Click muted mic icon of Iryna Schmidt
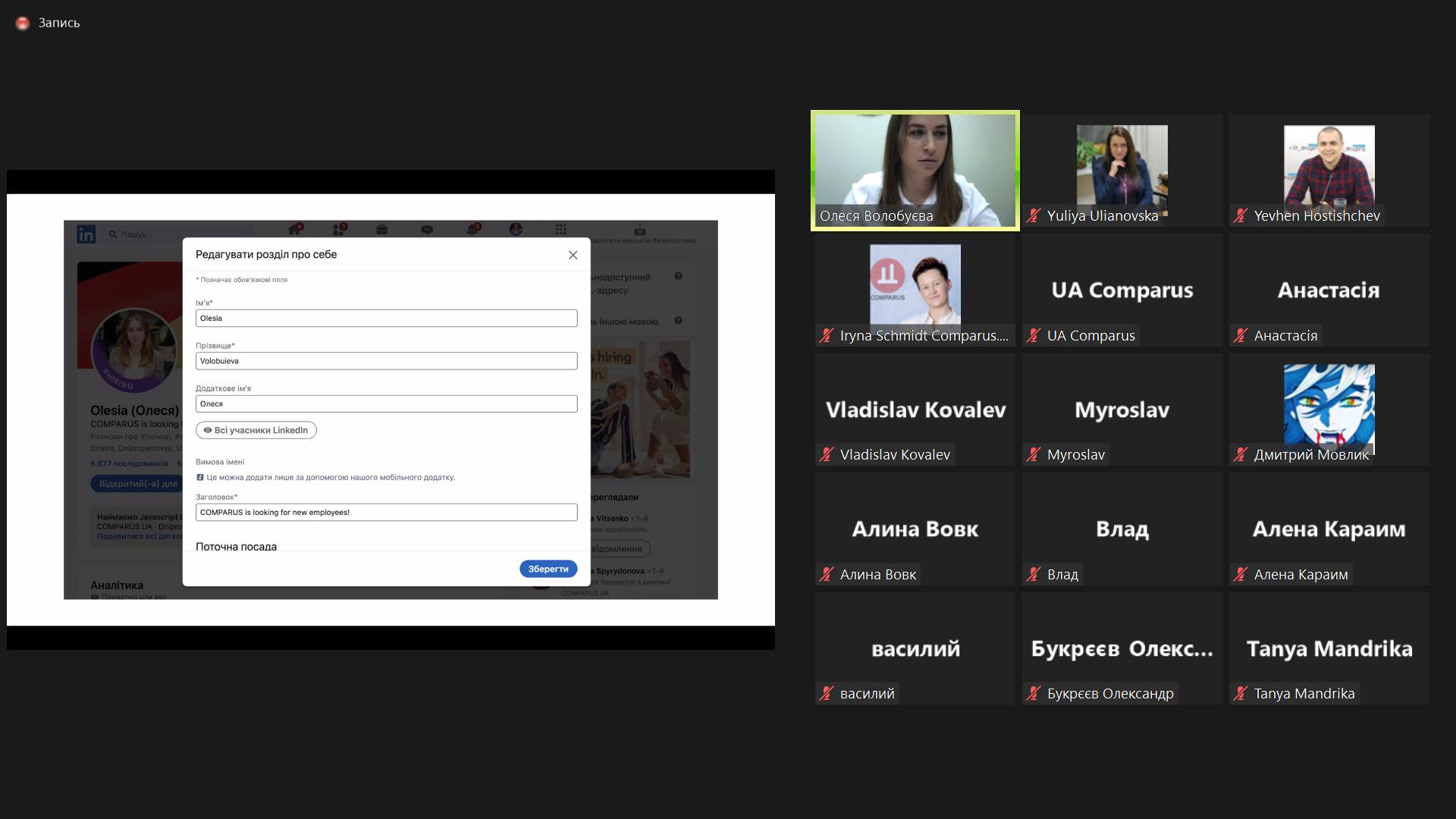Image resolution: width=1456 pixels, height=819 pixels. tap(827, 336)
